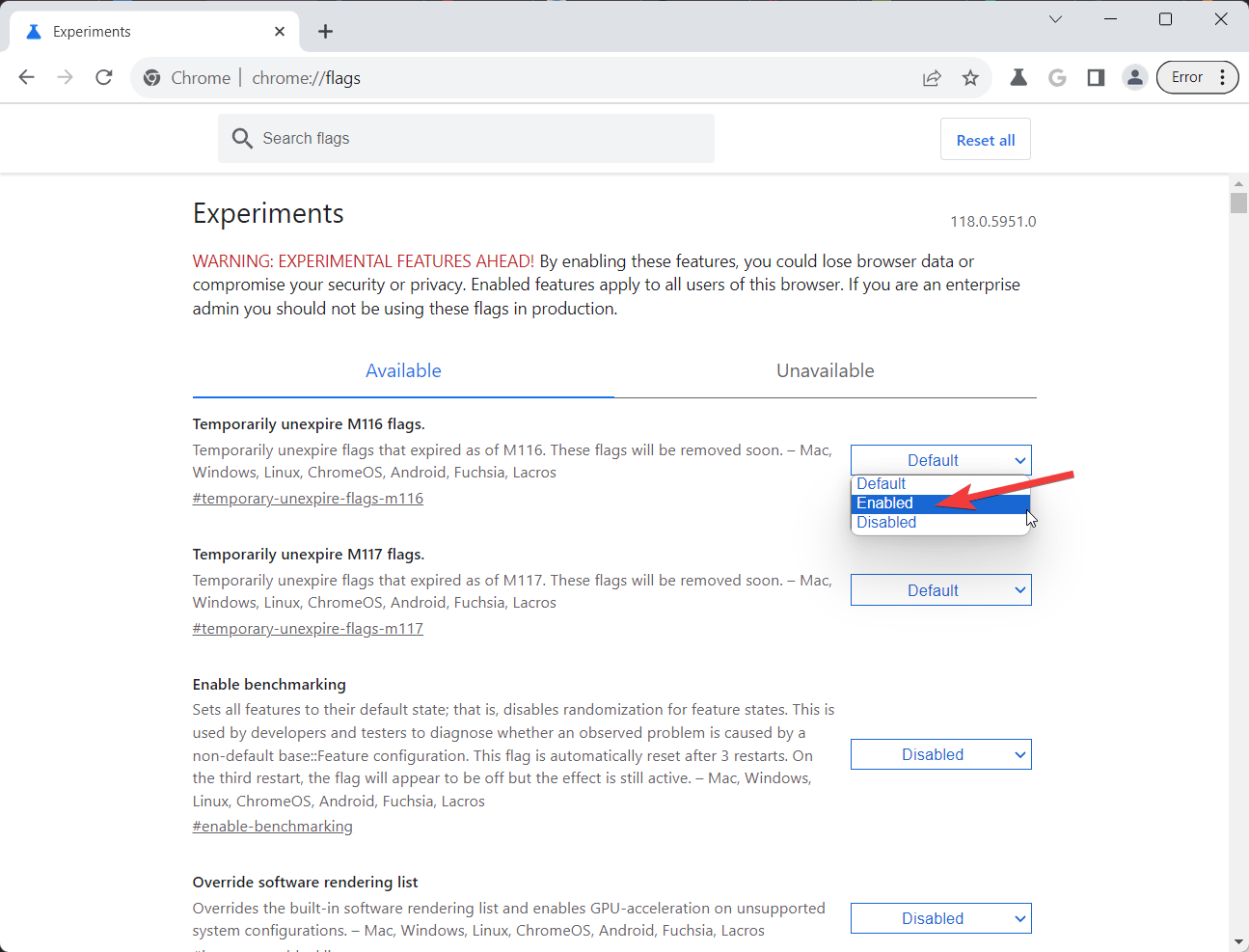Select the Experiments browser tab
The height and width of the screenshot is (952, 1249).
click(154, 32)
